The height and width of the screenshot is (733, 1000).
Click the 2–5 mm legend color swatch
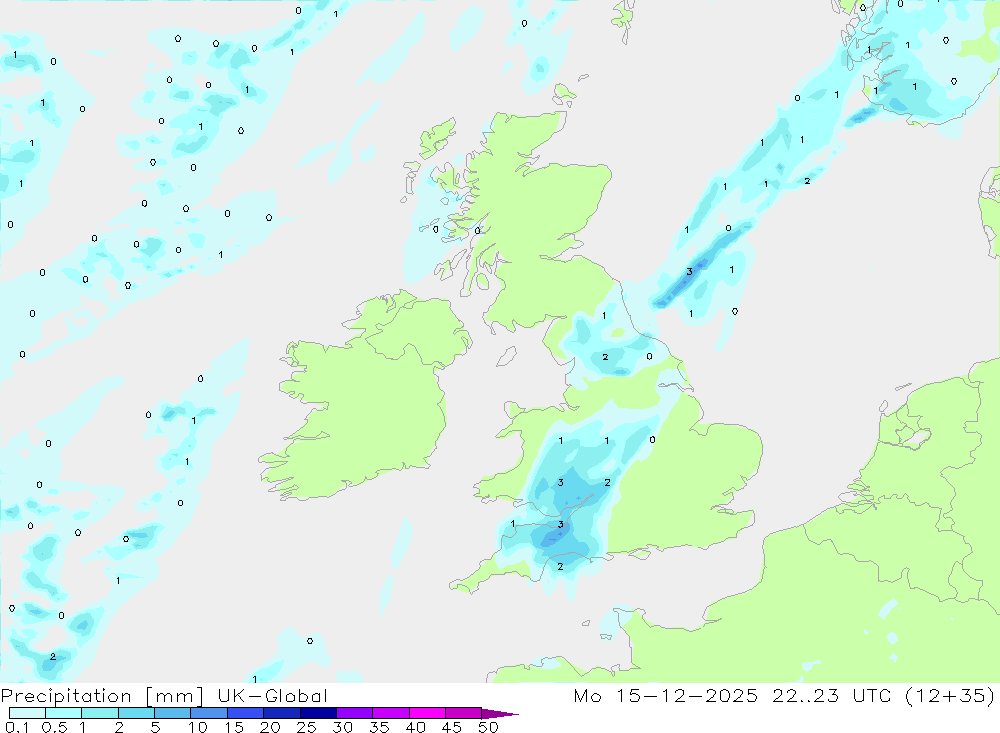point(136,713)
